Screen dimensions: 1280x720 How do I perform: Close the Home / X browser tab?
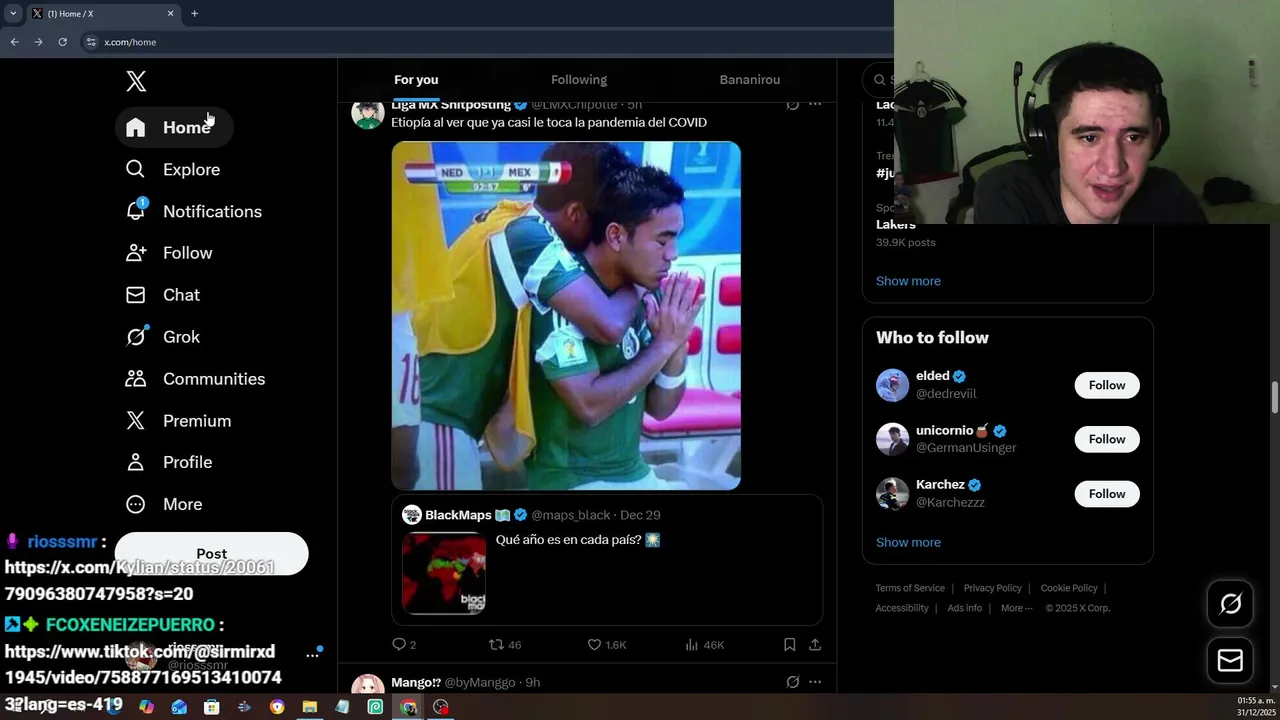pos(170,14)
